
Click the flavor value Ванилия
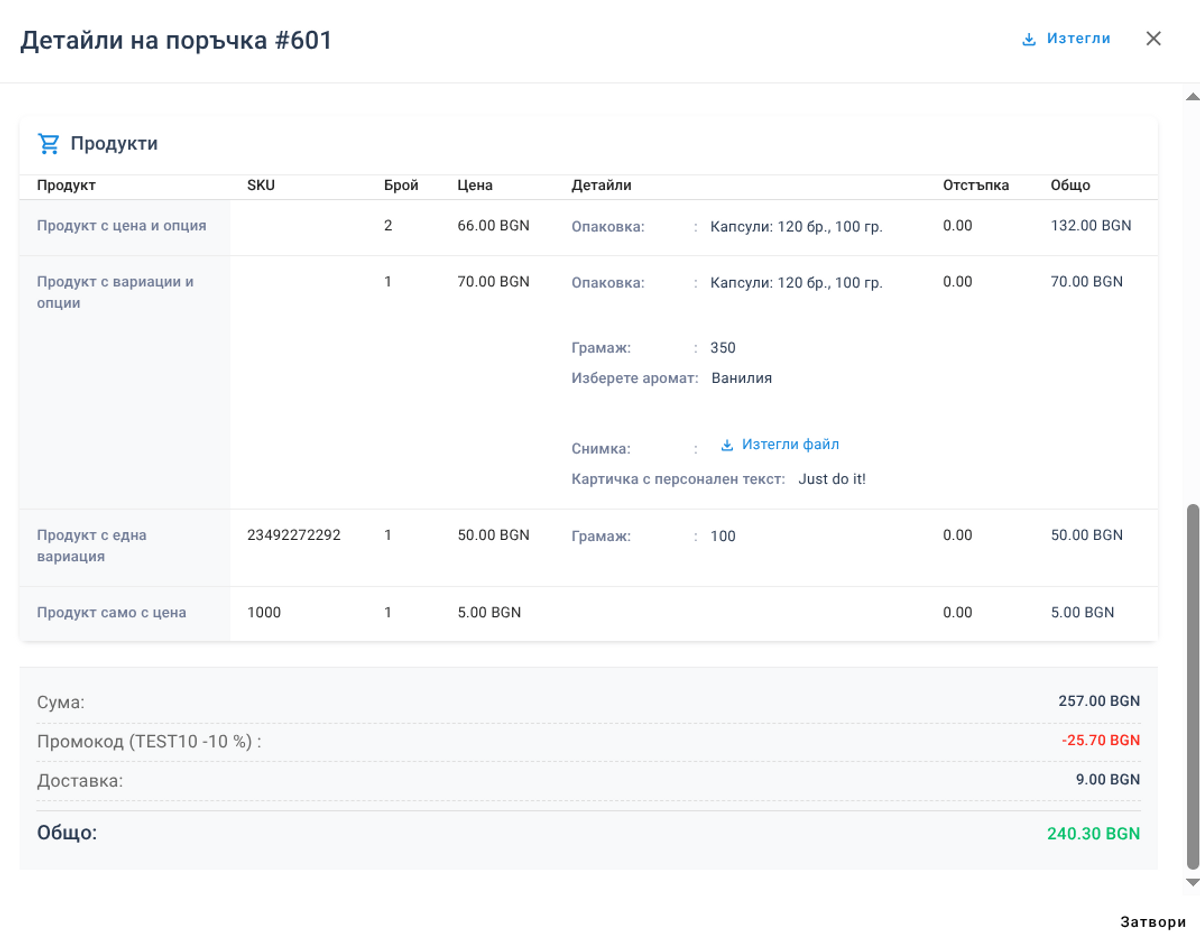[742, 378]
